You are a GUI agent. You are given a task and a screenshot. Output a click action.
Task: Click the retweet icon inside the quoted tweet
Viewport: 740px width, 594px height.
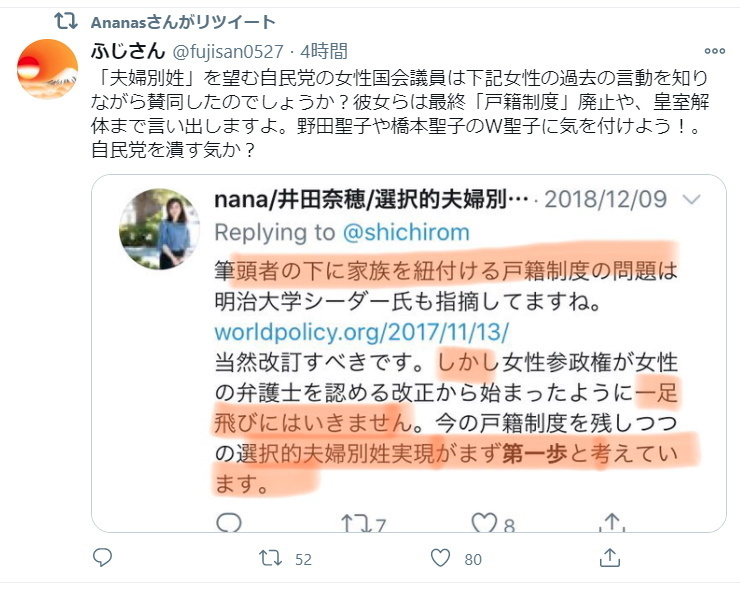click(356, 523)
